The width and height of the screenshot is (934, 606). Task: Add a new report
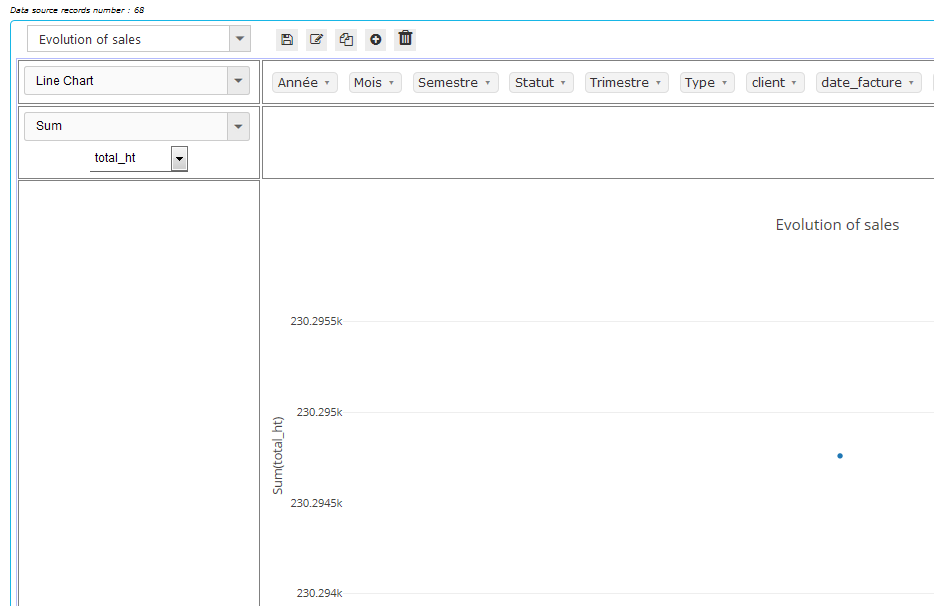coord(376,39)
